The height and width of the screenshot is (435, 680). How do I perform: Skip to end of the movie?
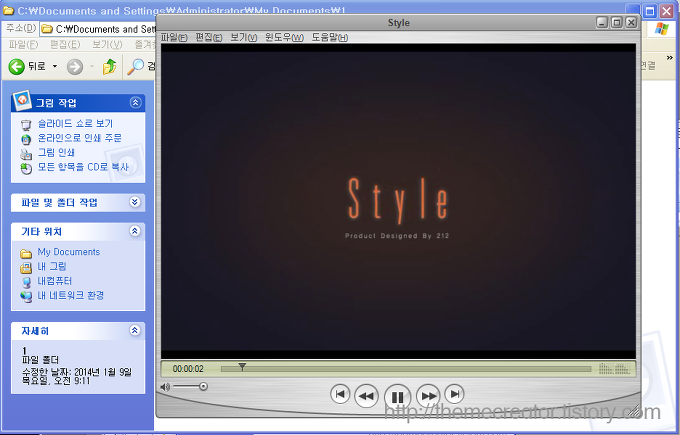click(454, 394)
